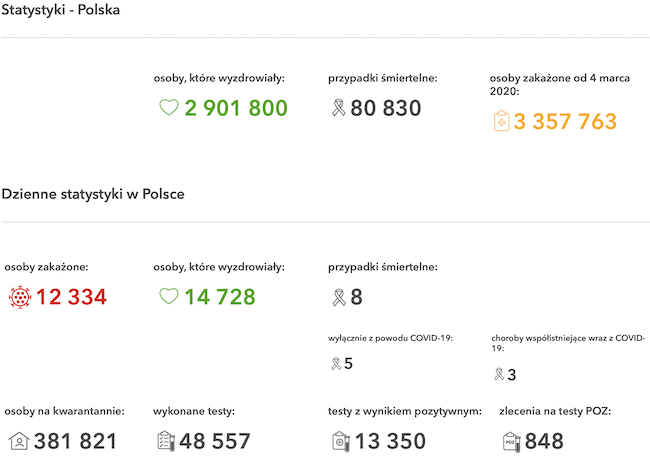Click the small ribbon icon beside number 3
The height and width of the screenshot is (463, 650).
(x=499, y=374)
